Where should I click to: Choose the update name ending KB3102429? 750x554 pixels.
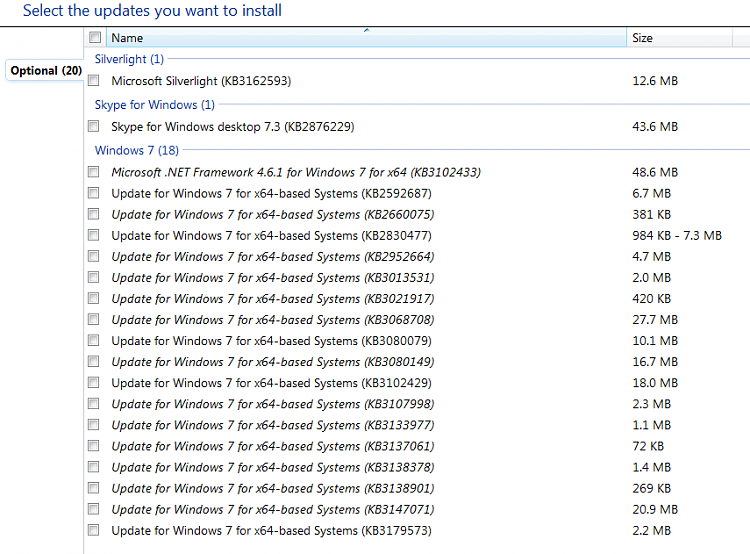[271, 383]
